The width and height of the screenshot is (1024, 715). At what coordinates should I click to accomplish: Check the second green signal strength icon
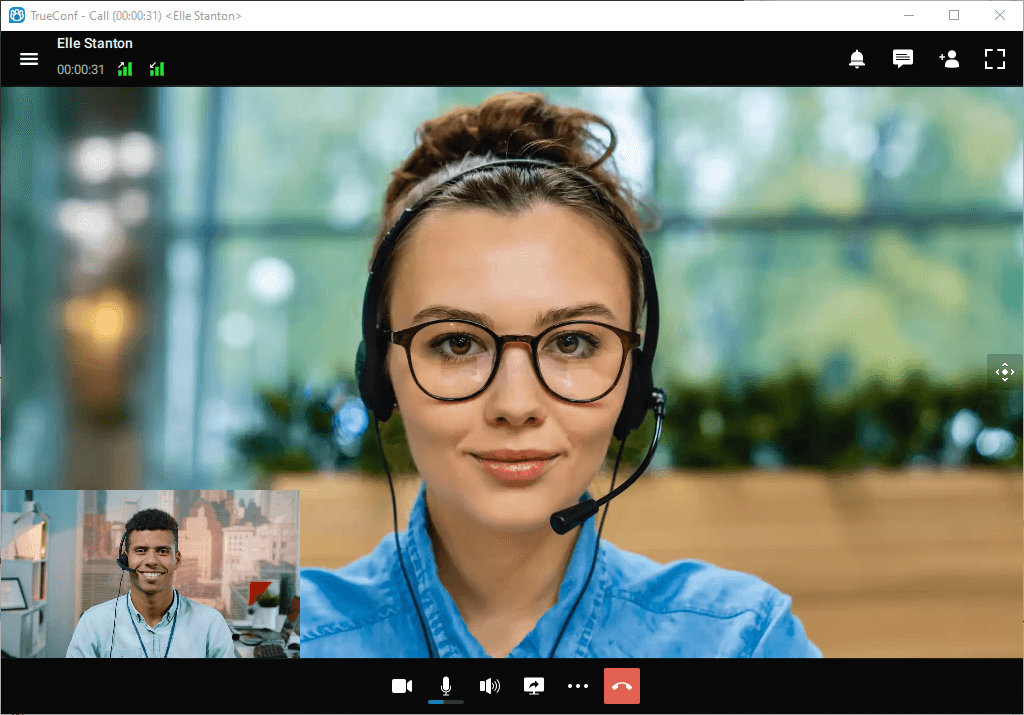click(157, 69)
